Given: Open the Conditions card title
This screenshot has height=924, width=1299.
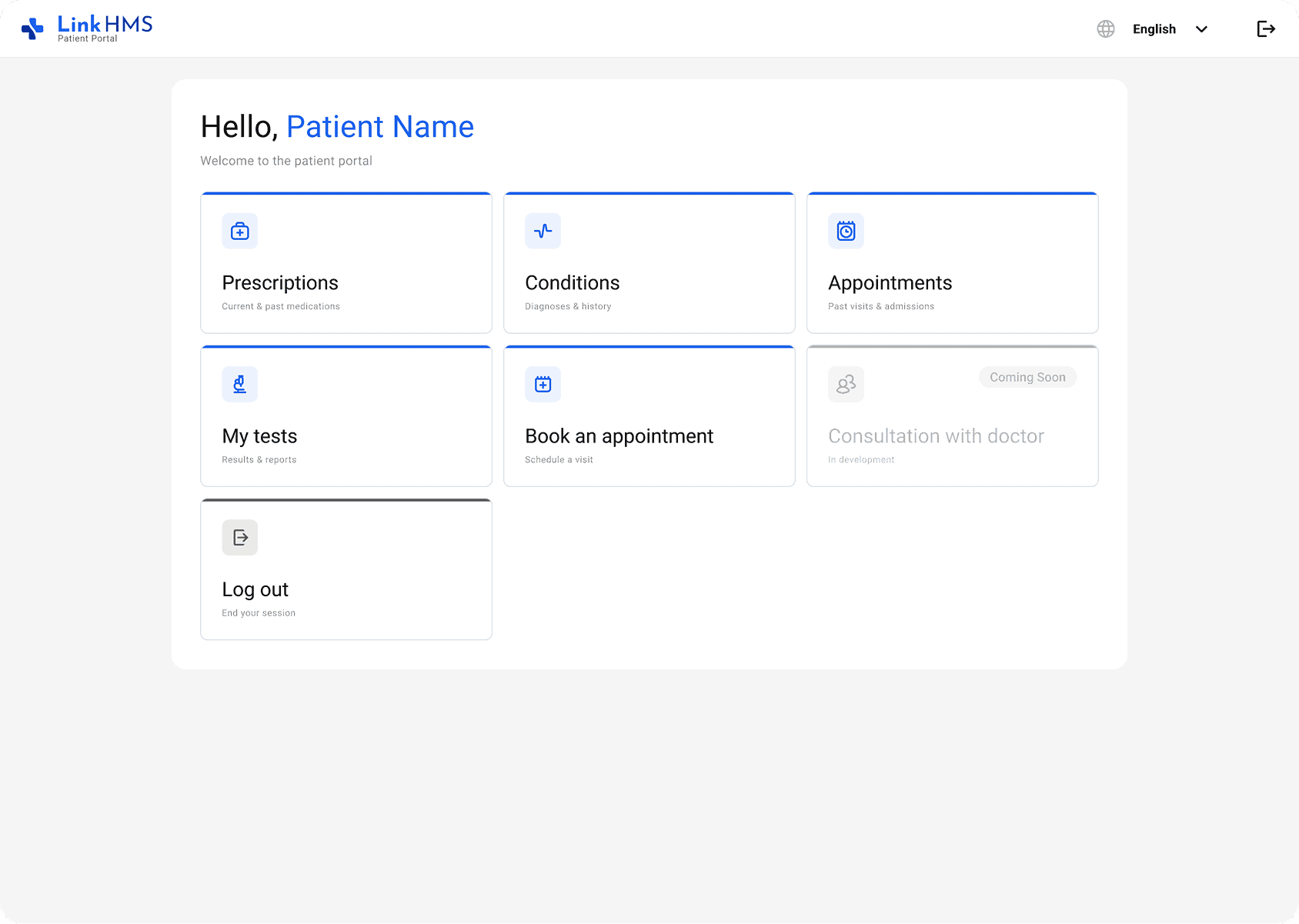Looking at the screenshot, I should point(573,283).
